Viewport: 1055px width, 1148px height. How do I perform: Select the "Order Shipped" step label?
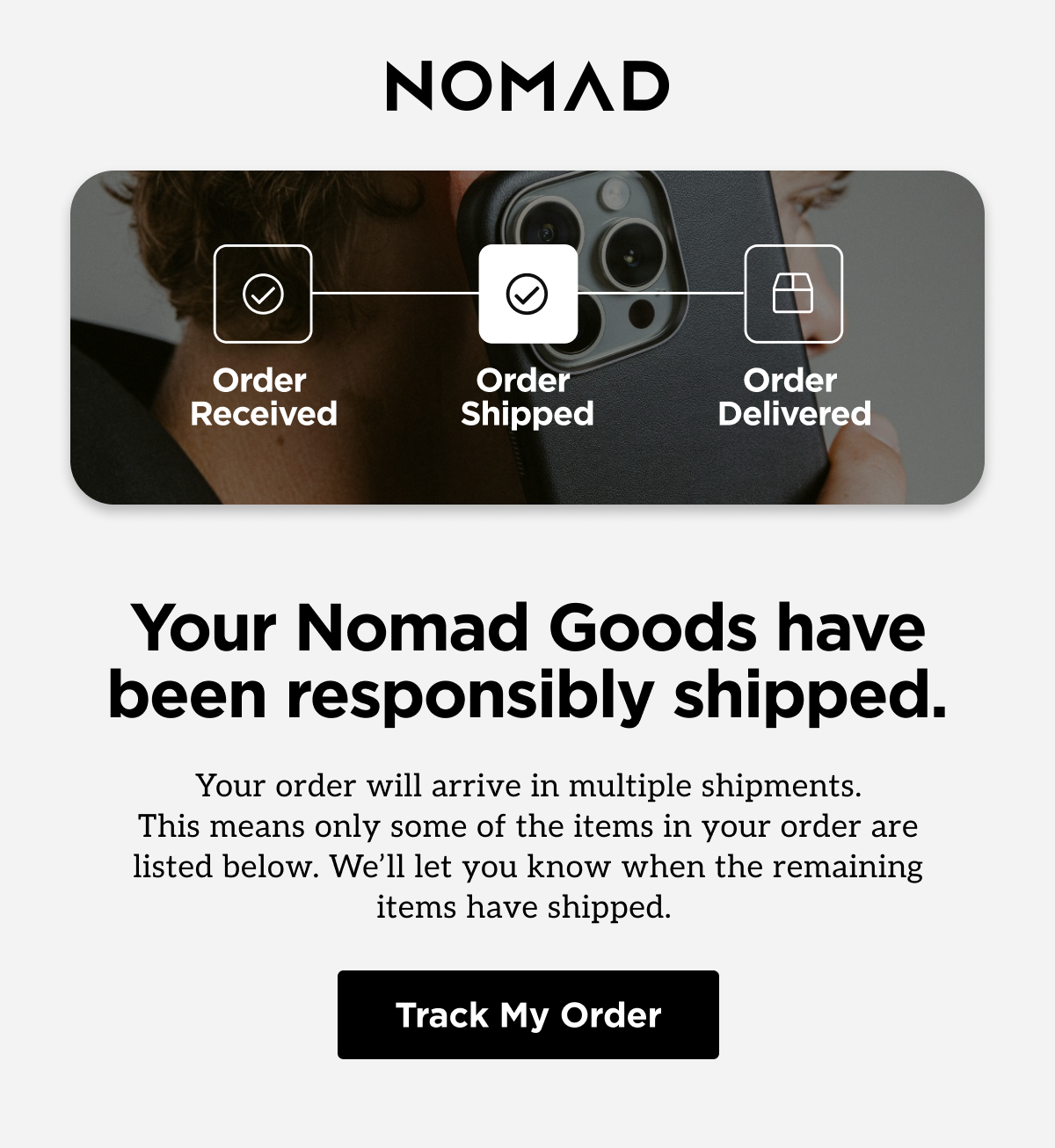(527, 397)
